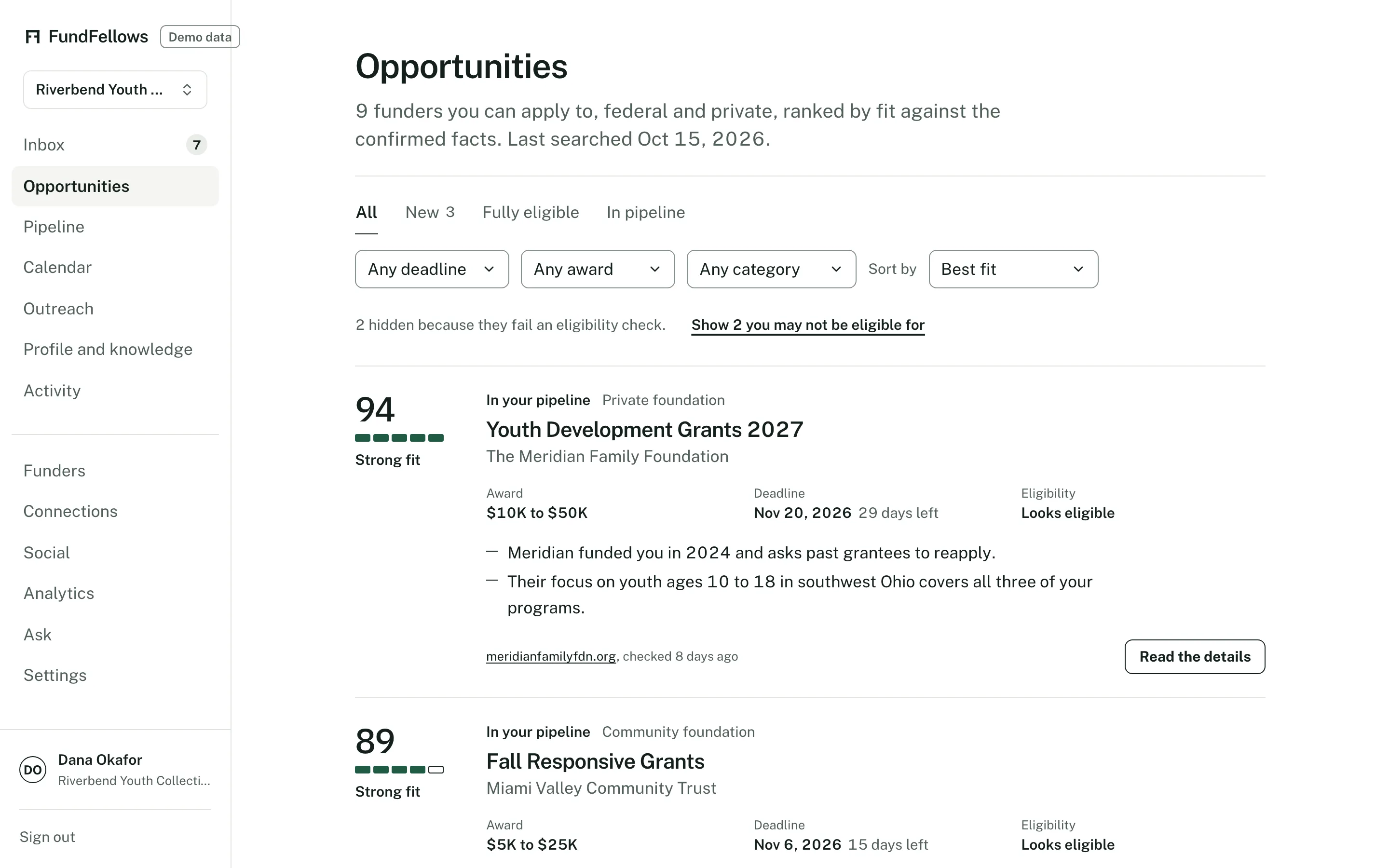1389x868 pixels.
Task: Open Funders in the sidebar
Action: pos(115,471)
